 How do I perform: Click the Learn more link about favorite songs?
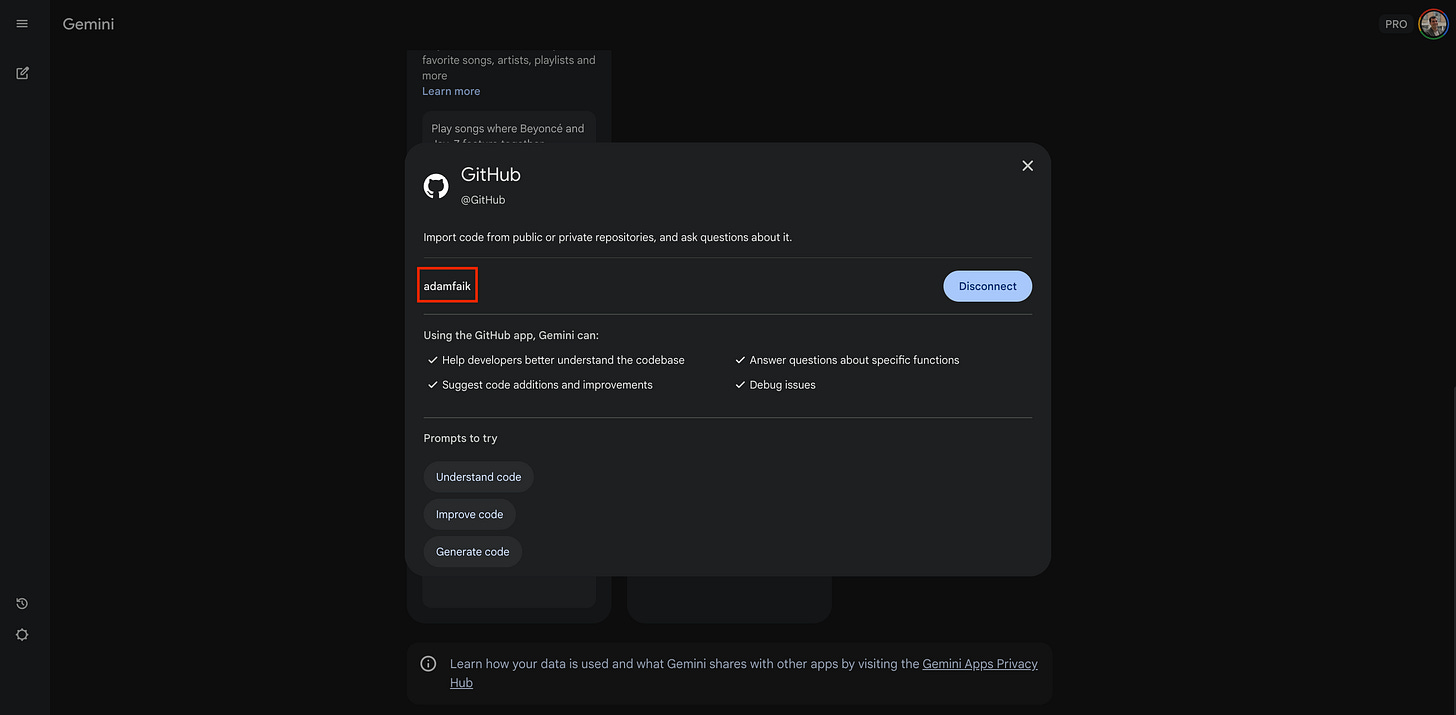click(450, 90)
